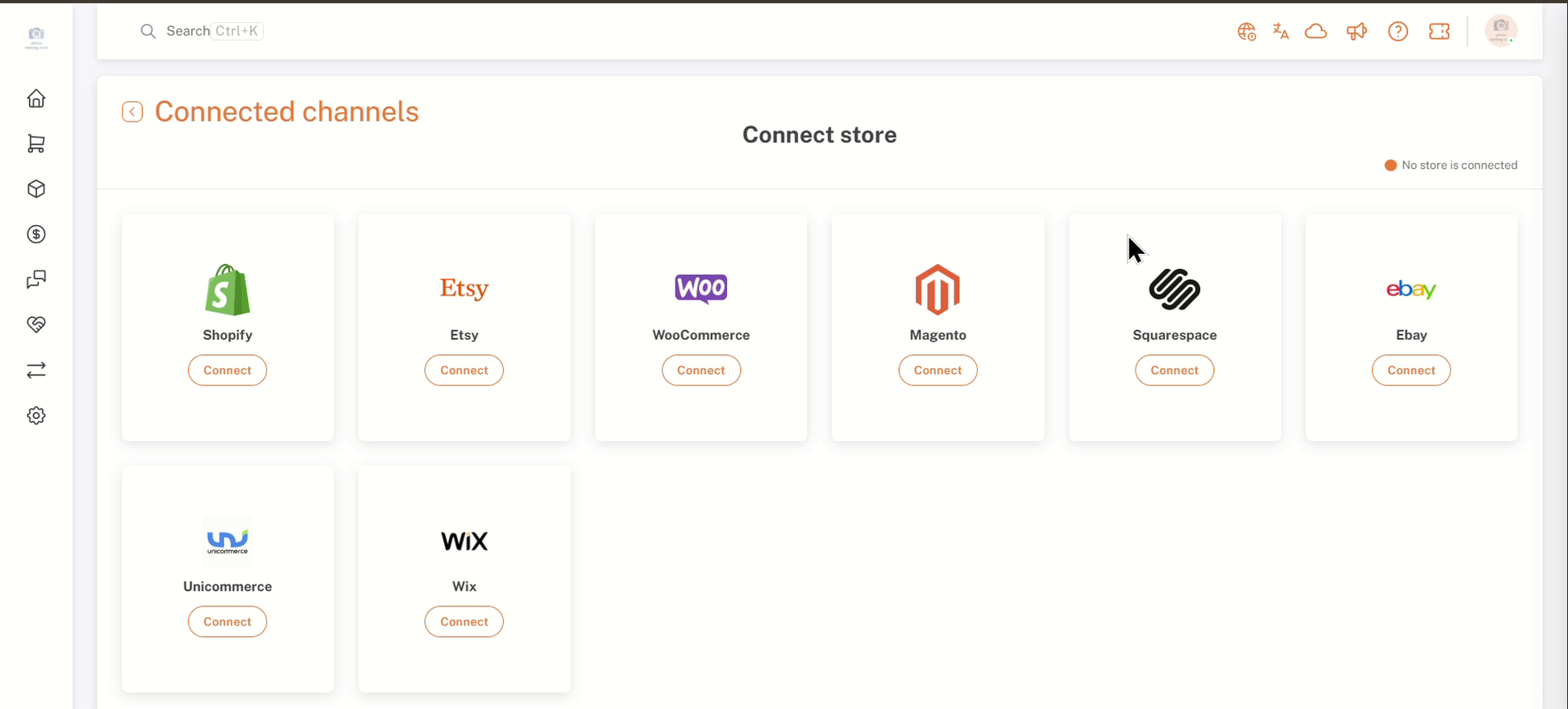Image resolution: width=1568 pixels, height=709 pixels.
Task: Click the 'Connect store' title
Action: [x=820, y=135]
